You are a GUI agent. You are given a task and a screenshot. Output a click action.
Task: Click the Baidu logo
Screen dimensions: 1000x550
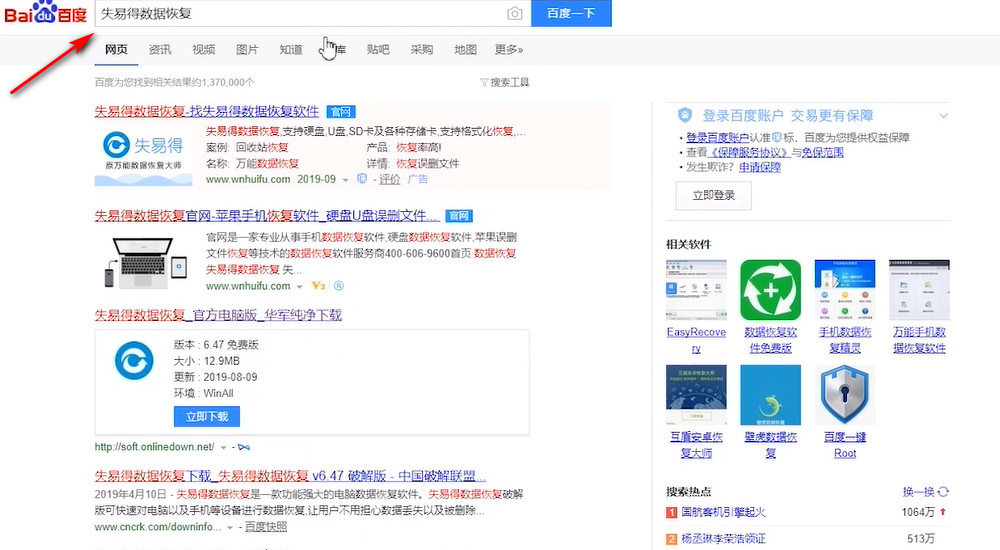point(45,13)
